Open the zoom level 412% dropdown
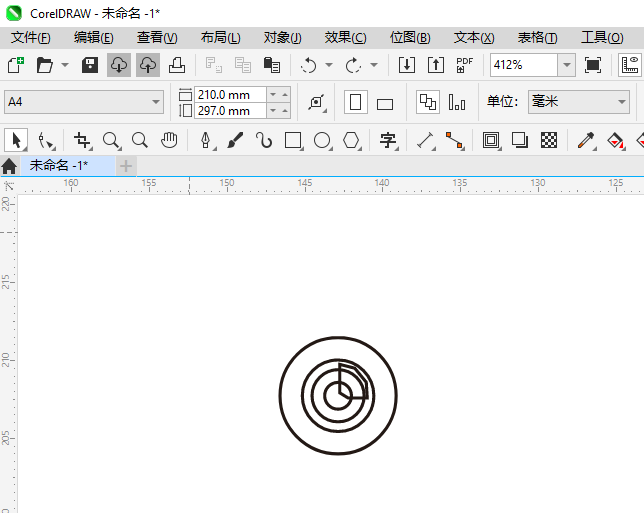 [566, 65]
